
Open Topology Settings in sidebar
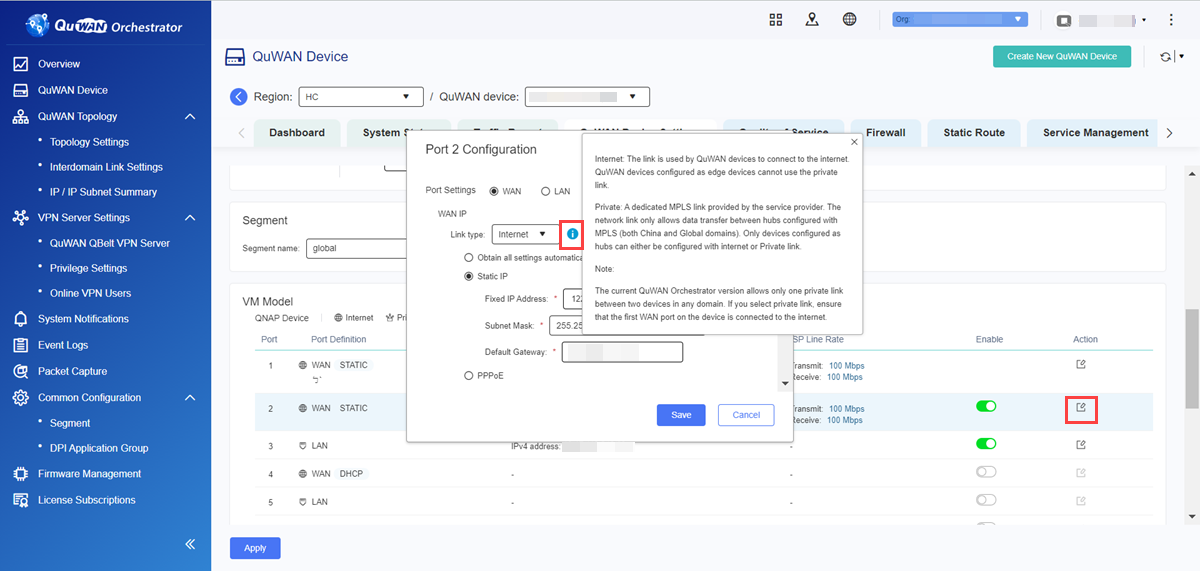89,142
